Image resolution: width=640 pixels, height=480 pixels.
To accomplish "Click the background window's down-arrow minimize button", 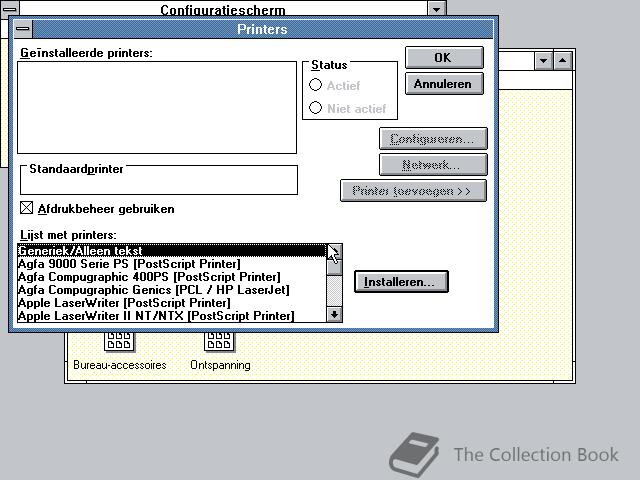I will pyautogui.click(x=543, y=61).
